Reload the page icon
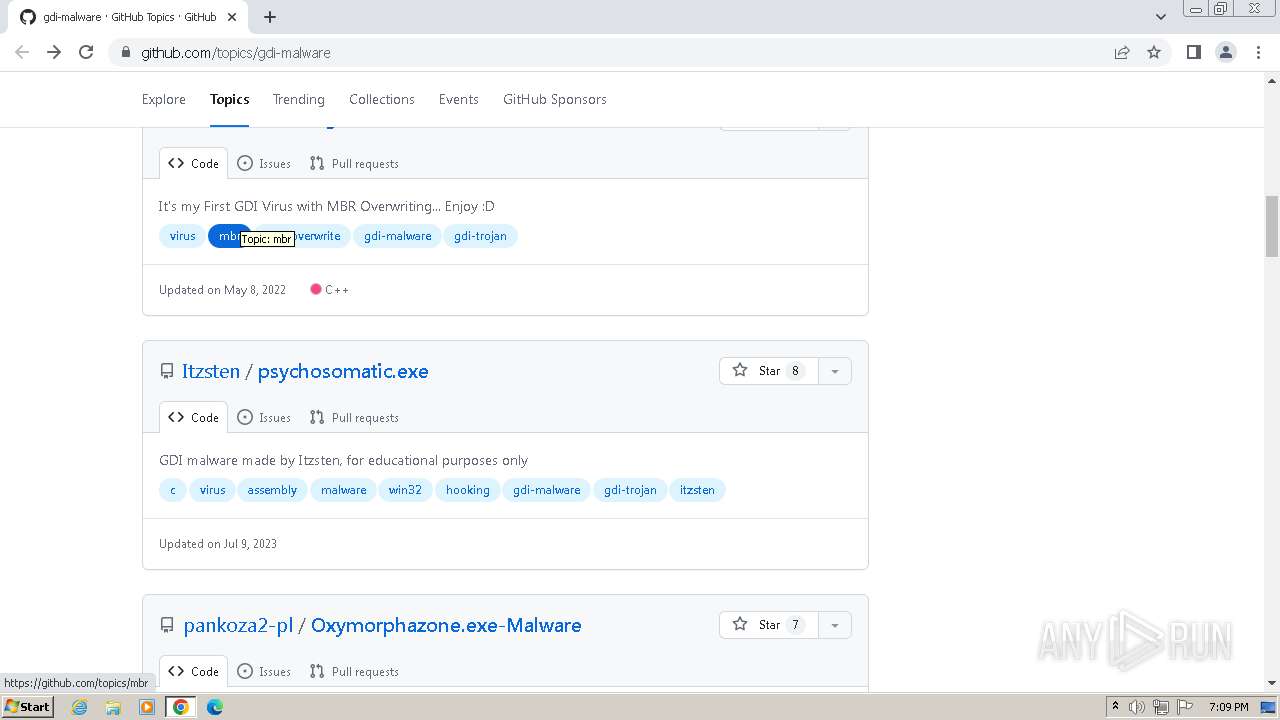The image size is (1280, 720). click(x=86, y=52)
